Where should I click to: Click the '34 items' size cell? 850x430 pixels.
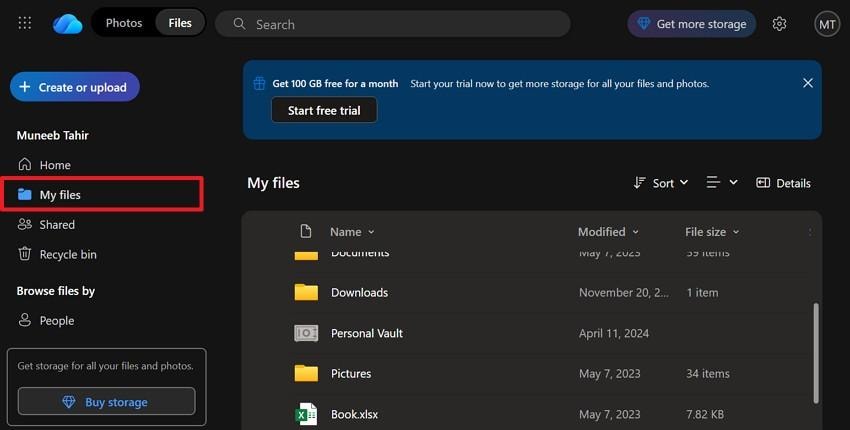click(707, 374)
